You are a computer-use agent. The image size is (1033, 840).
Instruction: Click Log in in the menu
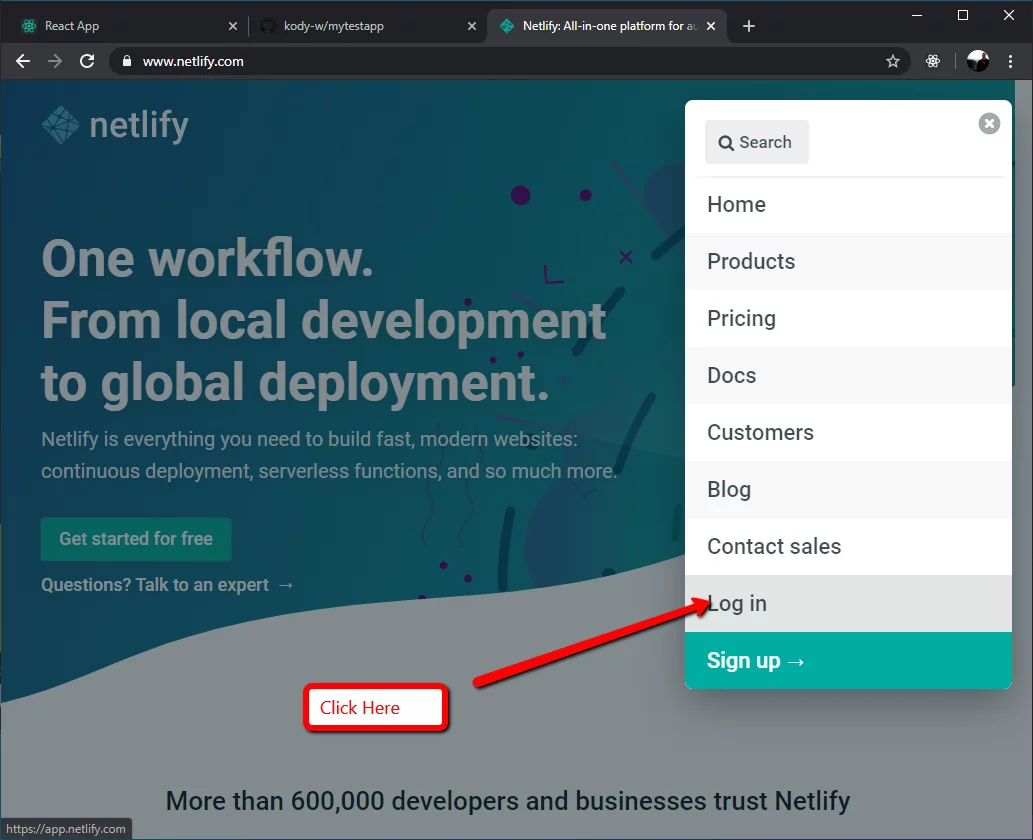pyautogui.click(x=848, y=603)
